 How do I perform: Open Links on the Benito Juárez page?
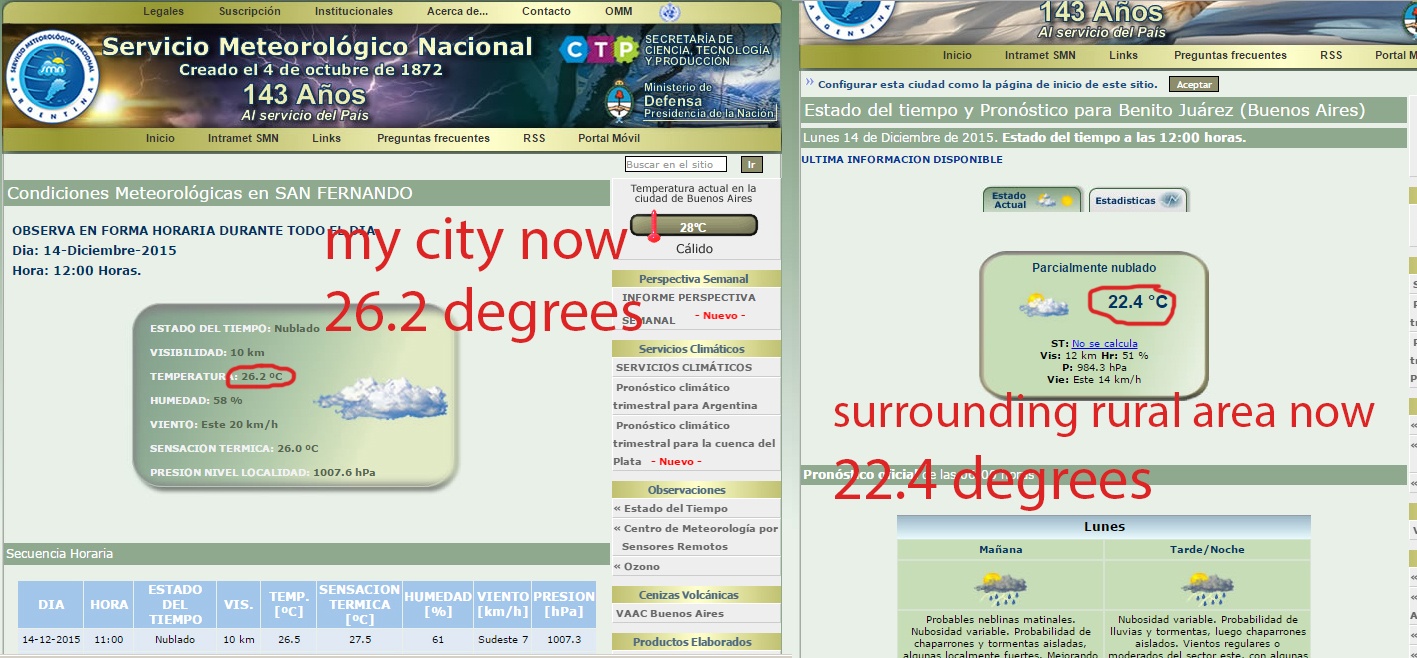tap(1123, 55)
